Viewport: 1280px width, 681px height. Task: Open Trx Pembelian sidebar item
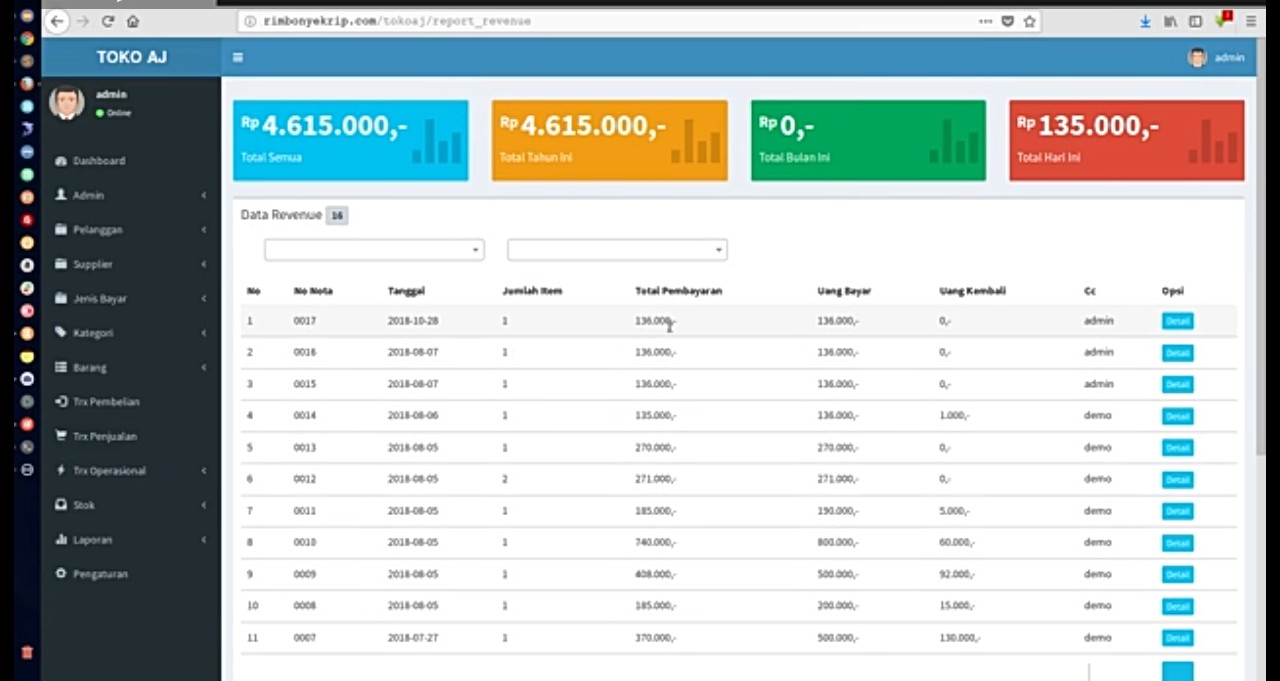(x=105, y=402)
